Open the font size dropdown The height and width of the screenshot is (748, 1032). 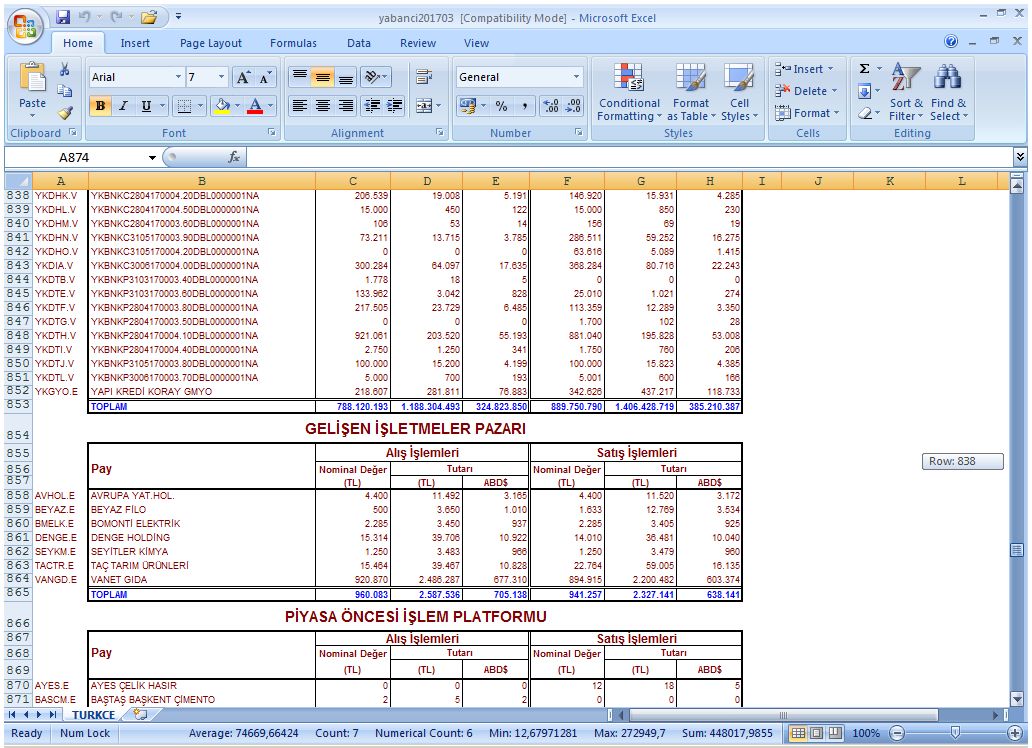tap(221, 77)
